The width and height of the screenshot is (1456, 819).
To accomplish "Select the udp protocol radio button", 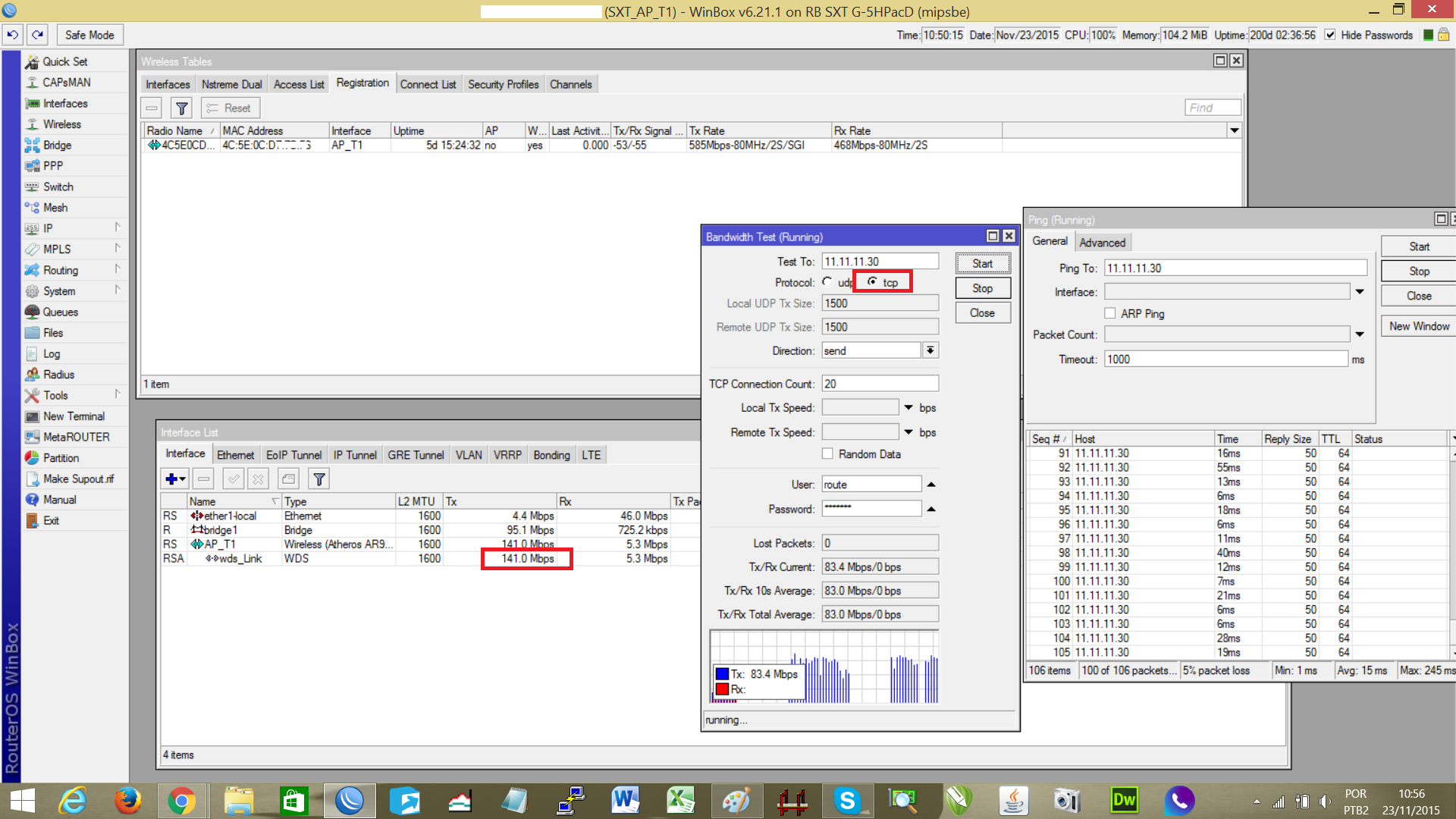I will point(827,282).
